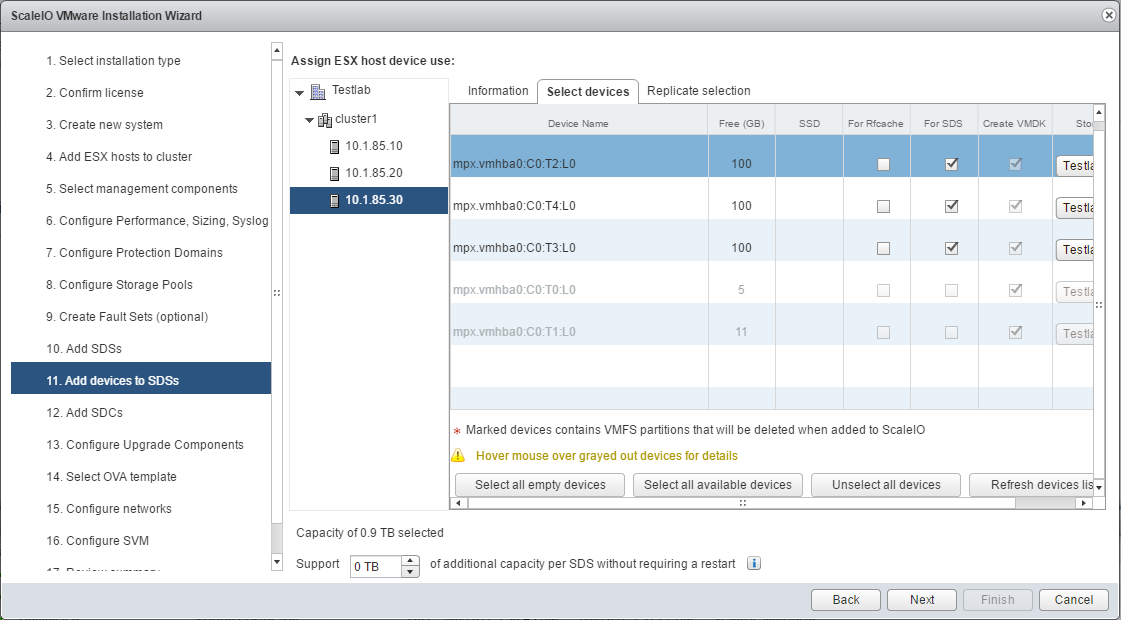Decrease support capacity with down arrow
This screenshot has height=620, width=1121.
click(x=410, y=571)
